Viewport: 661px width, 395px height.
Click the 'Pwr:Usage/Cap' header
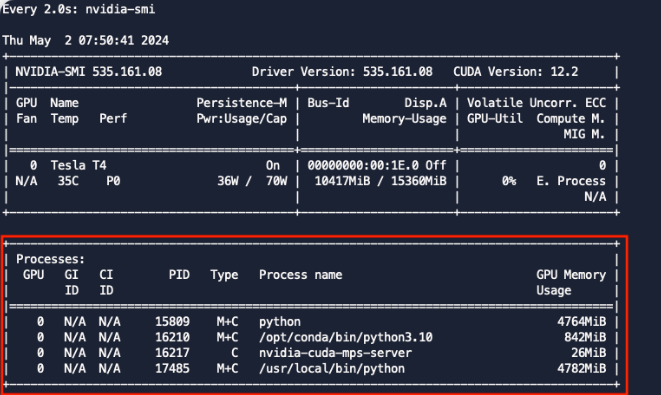[x=242, y=118]
